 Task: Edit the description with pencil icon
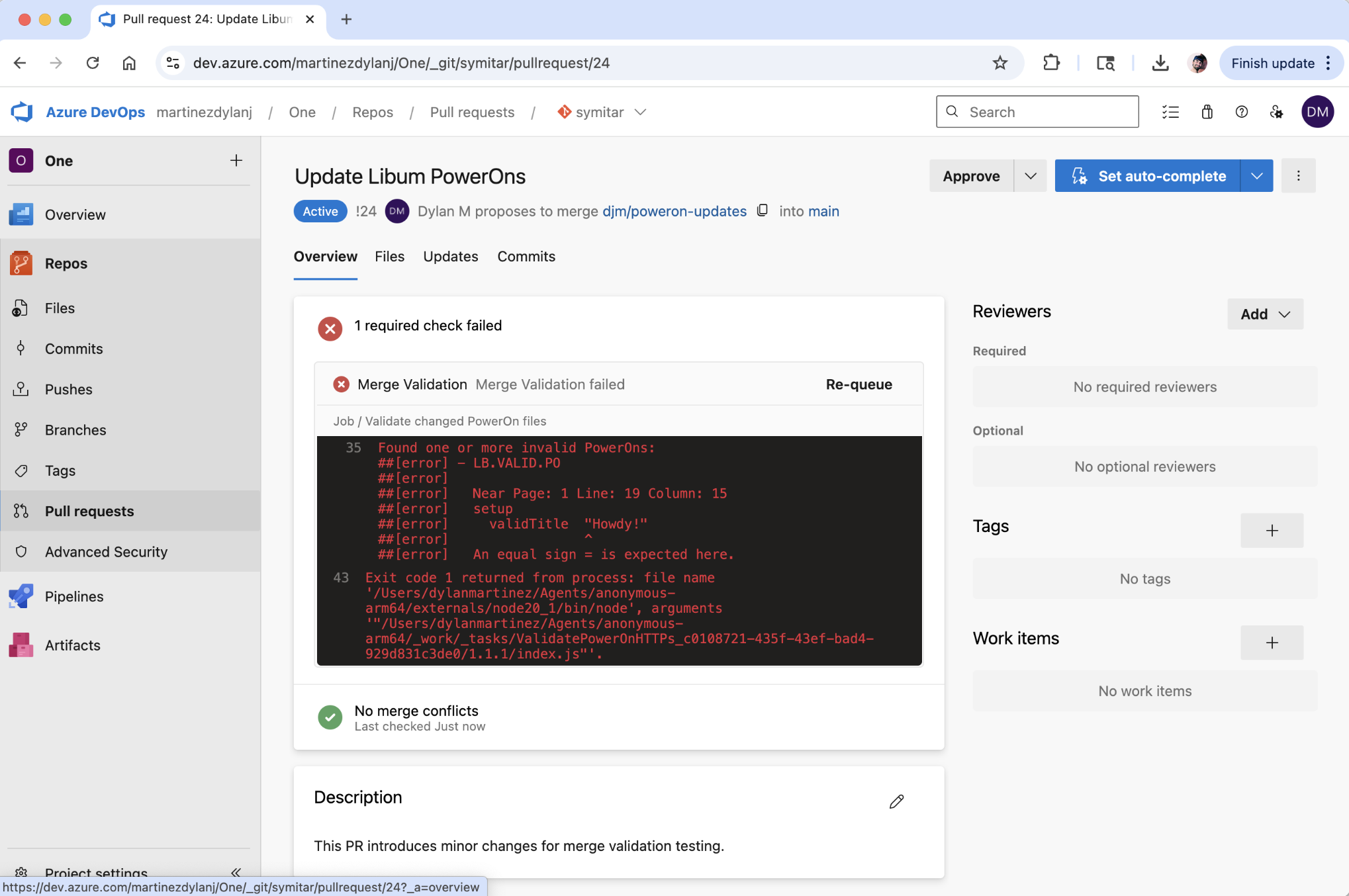click(896, 801)
